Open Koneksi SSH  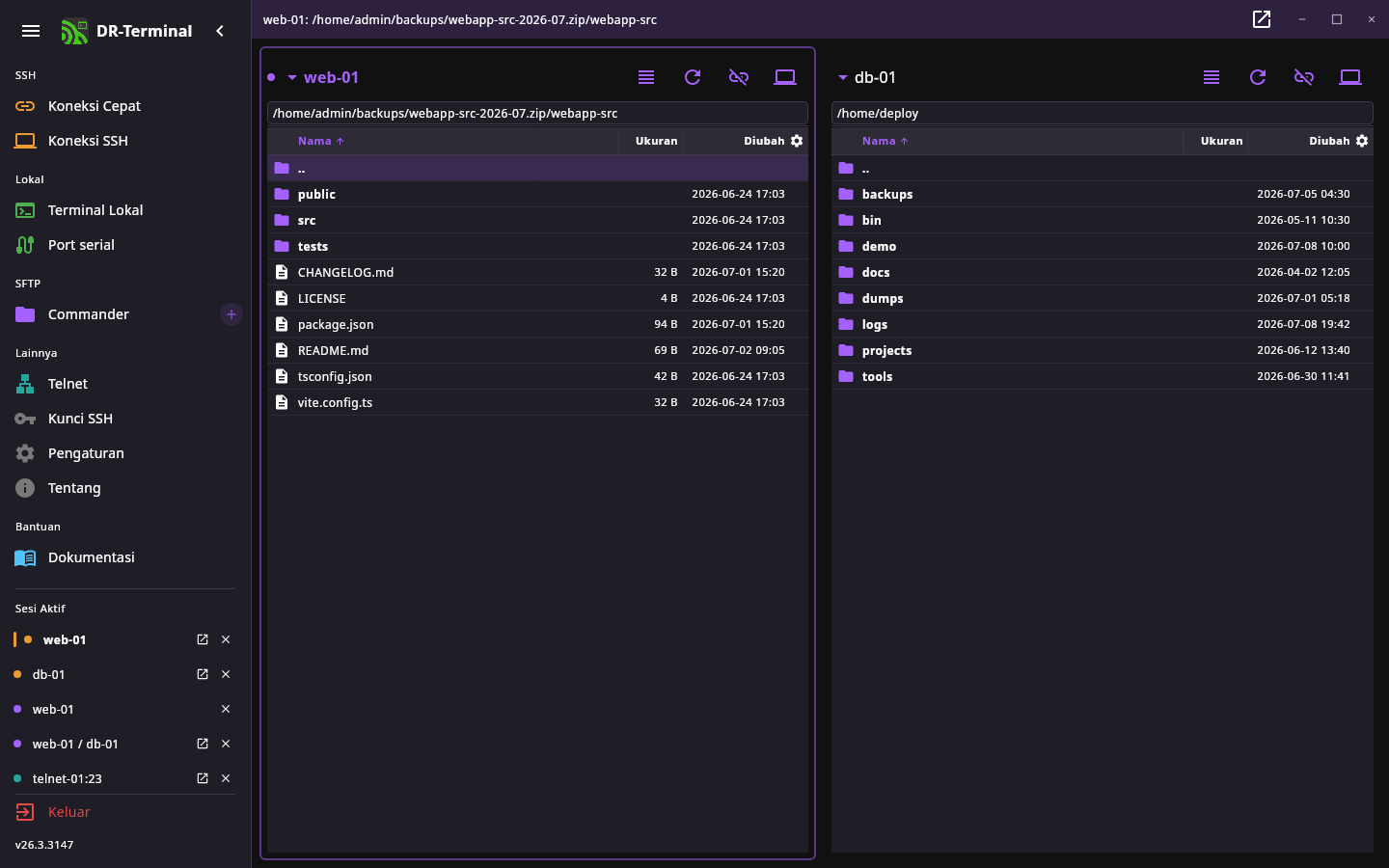click(125, 141)
